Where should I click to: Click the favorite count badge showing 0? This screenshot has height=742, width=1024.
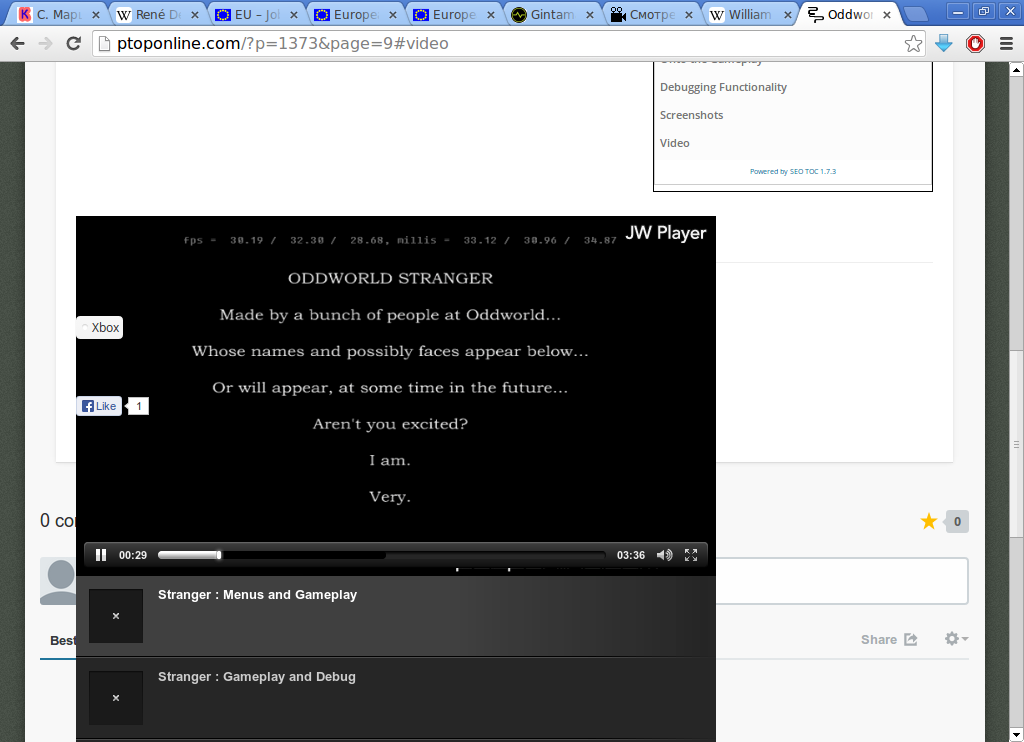(x=957, y=521)
